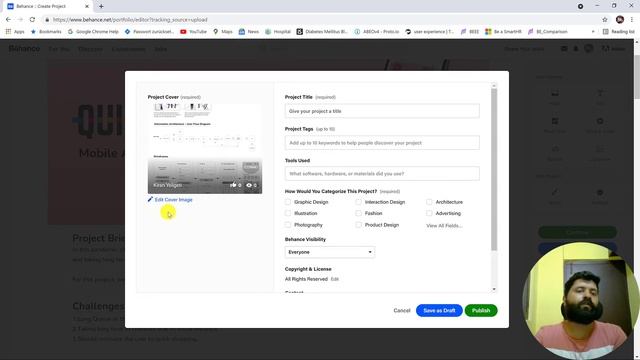The image size is (640, 360).
Task: Check the Graphic Design category
Action: [x=288, y=202]
